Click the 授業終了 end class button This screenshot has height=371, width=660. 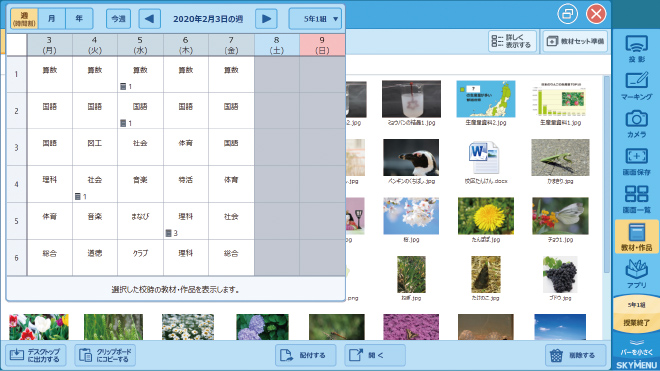click(636, 323)
